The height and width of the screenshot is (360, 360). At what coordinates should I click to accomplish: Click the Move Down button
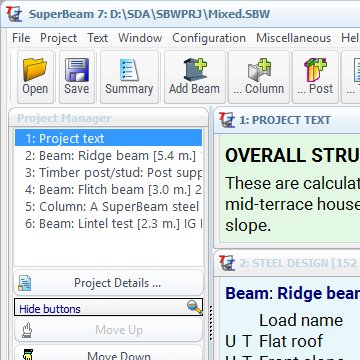[108, 353]
